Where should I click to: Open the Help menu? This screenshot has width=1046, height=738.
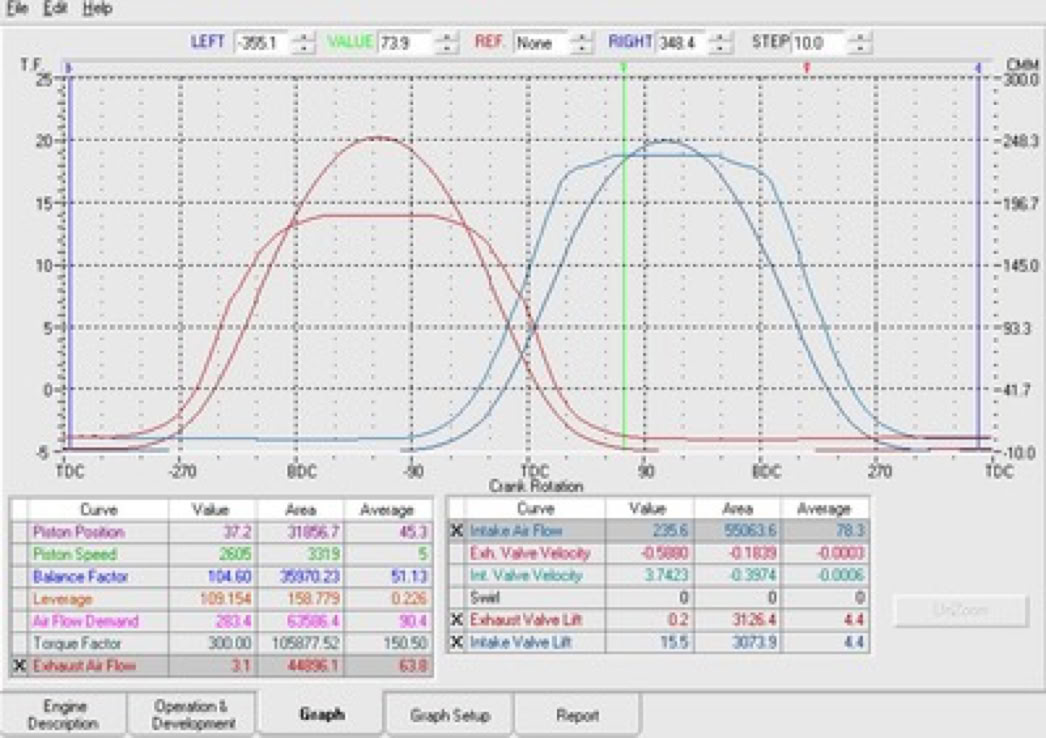(x=97, y=9)
